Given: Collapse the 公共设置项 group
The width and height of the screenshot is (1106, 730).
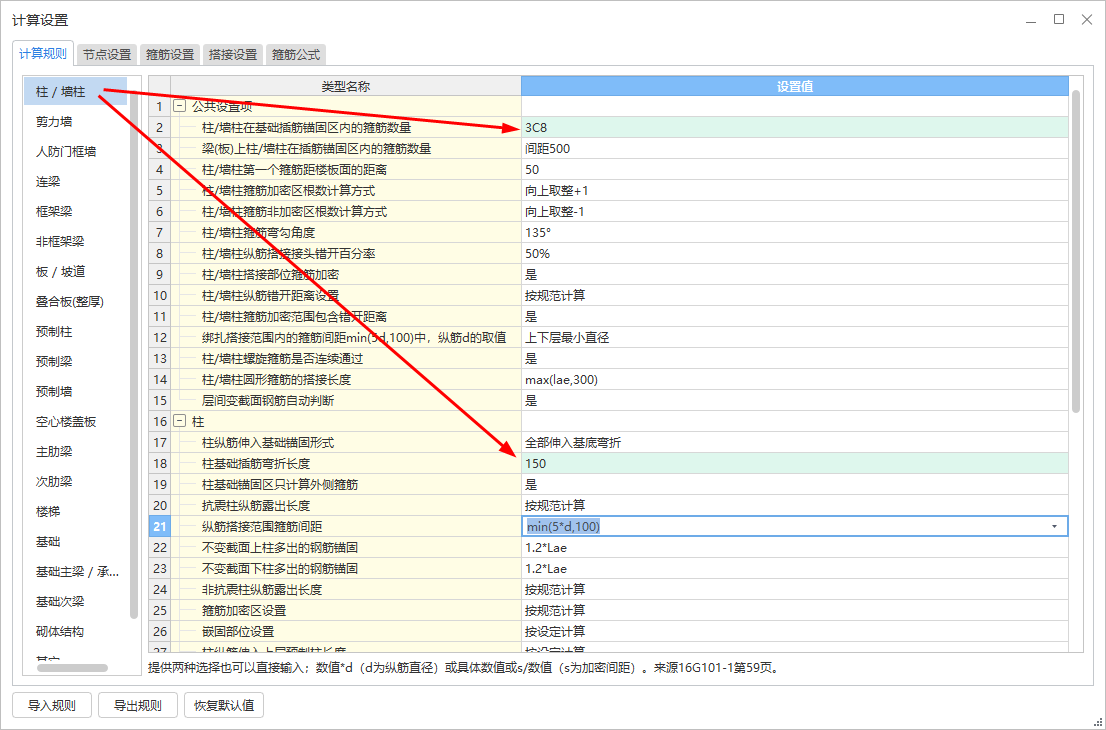Looking at the screenshot, I should 180,107.
